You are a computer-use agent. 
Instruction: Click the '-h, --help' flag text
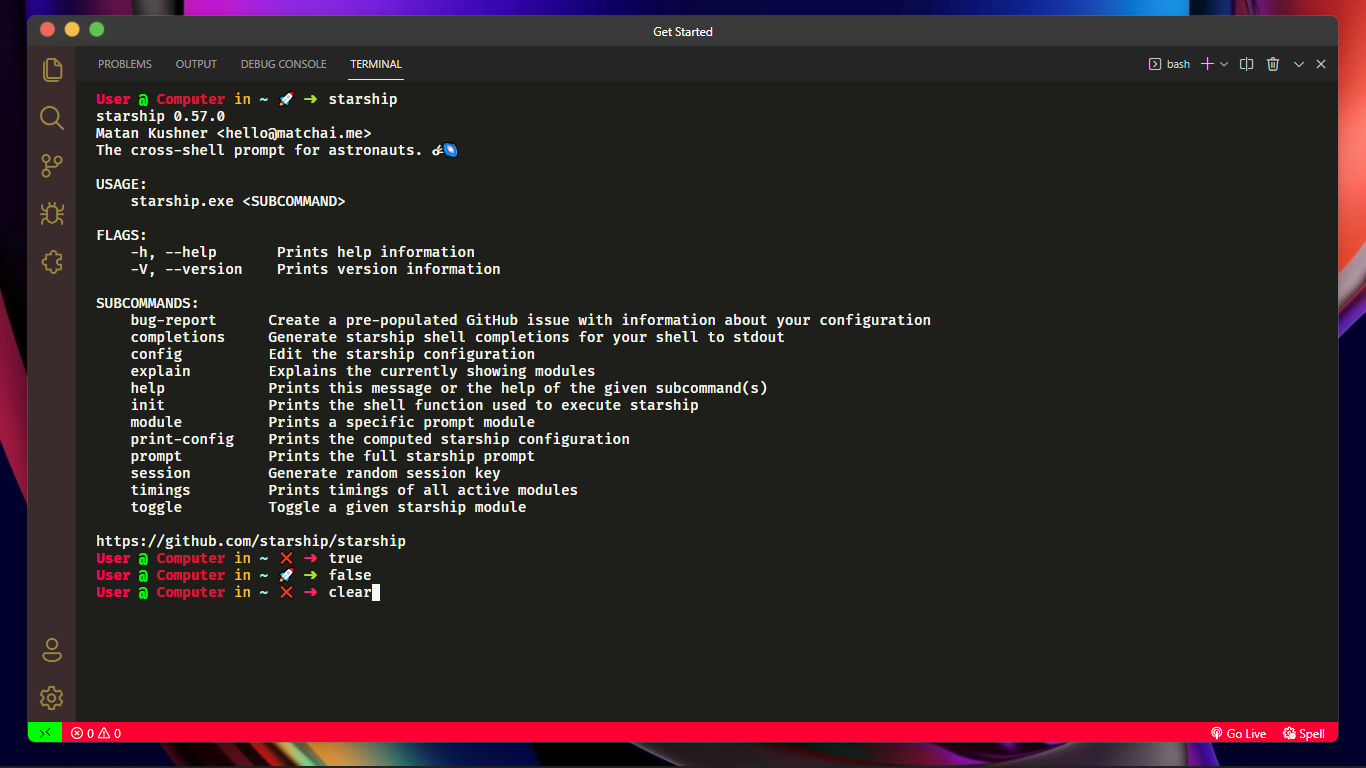[x=173, y=252]
